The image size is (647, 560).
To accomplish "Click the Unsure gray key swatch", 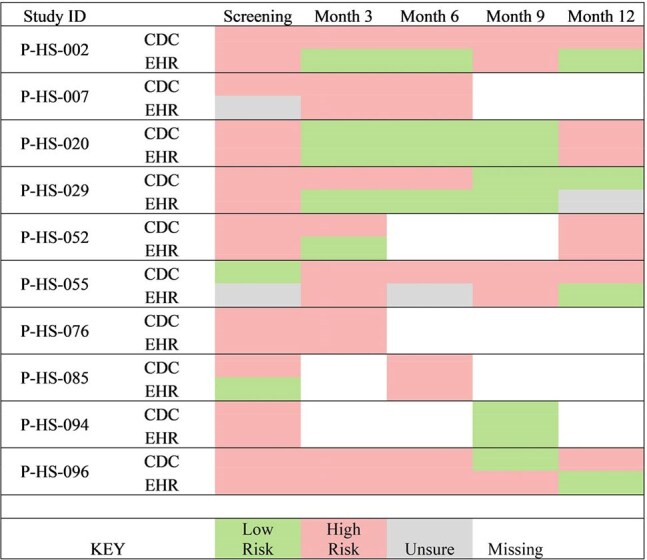I will click(x=430, y=539).
